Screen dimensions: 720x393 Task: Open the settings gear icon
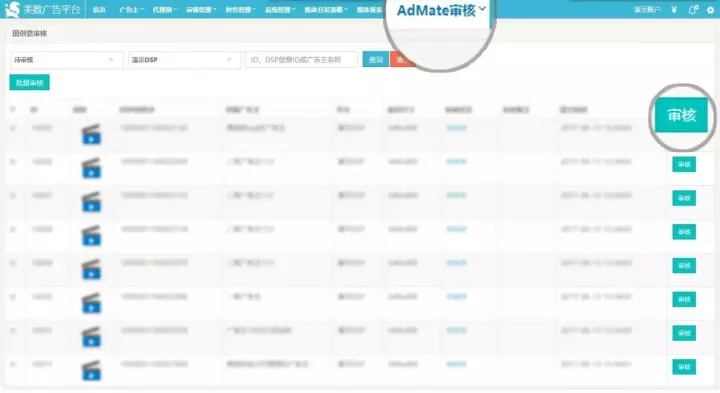pyautogui.click(x=710, y=9)
